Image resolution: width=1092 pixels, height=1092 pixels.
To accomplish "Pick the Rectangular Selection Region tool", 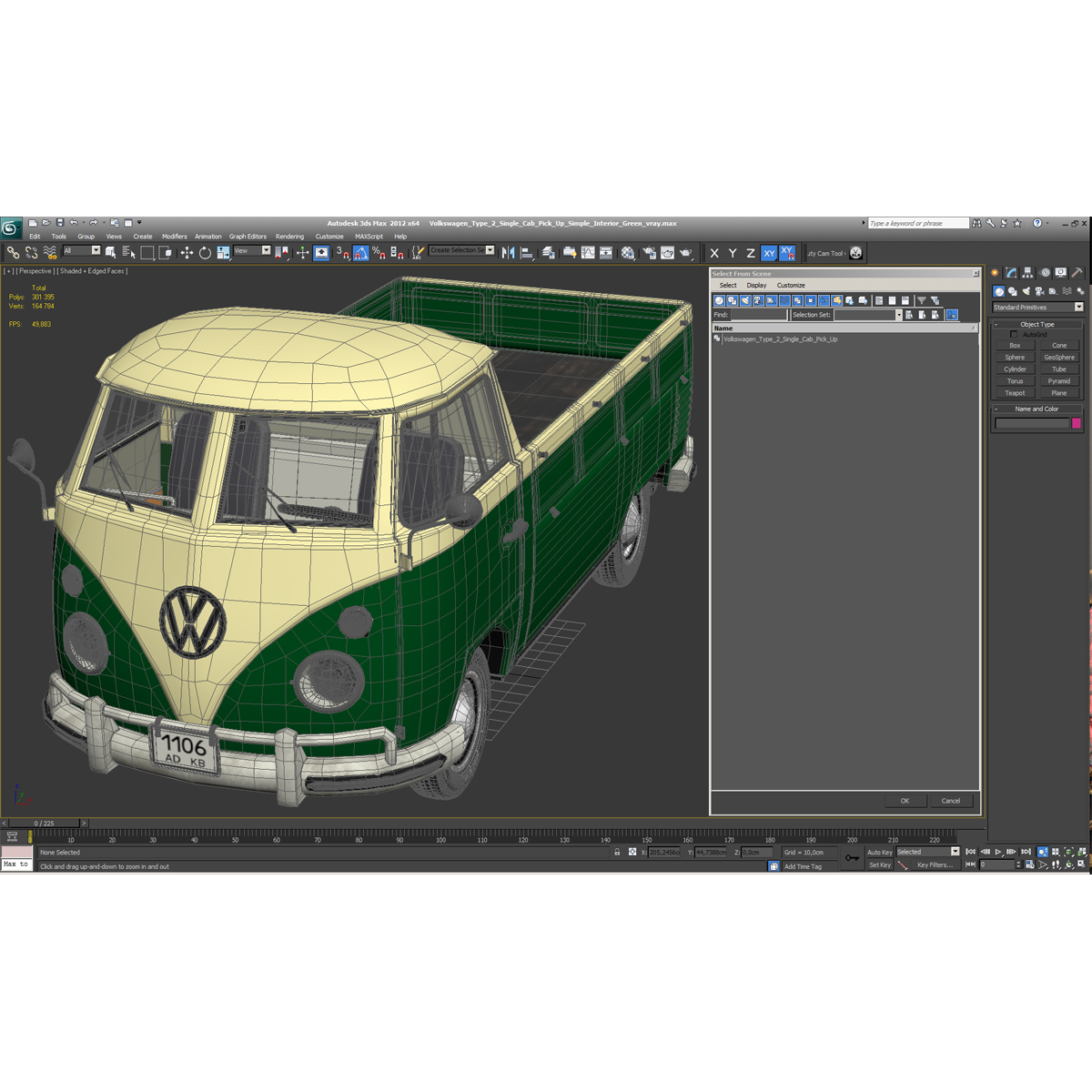I will point(147,252).
